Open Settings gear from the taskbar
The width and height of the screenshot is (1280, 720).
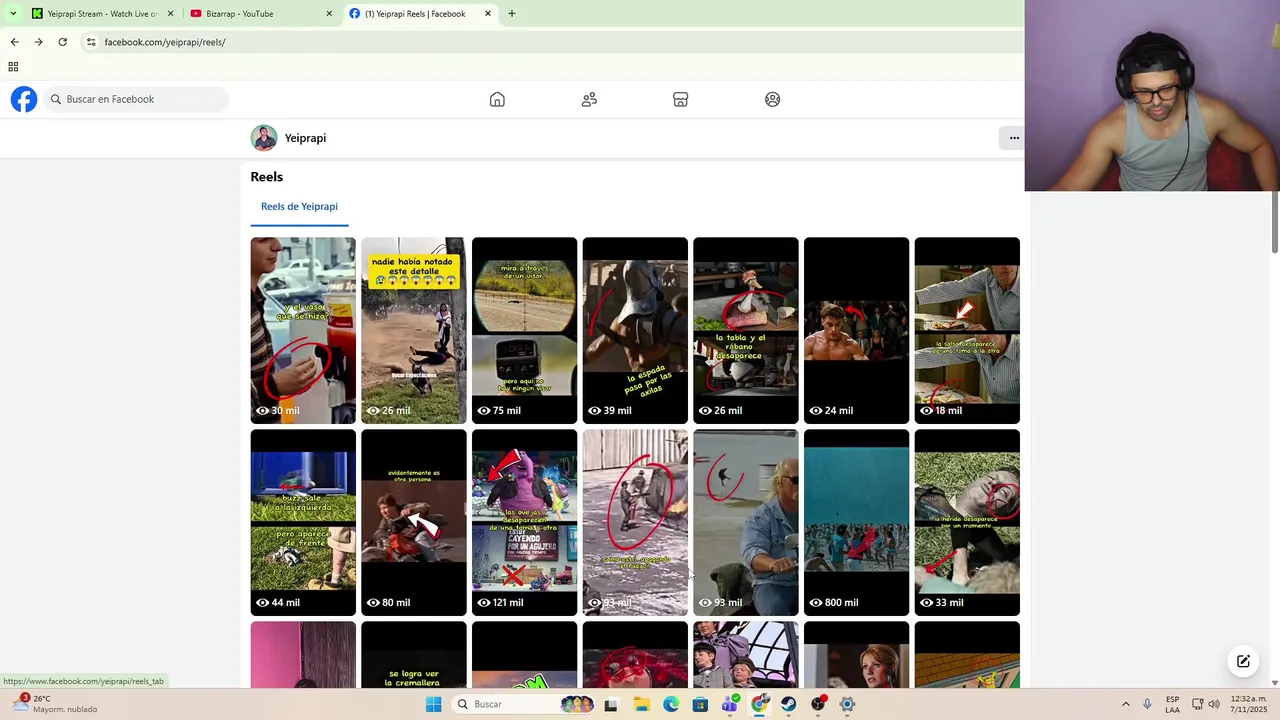point(847,704)
